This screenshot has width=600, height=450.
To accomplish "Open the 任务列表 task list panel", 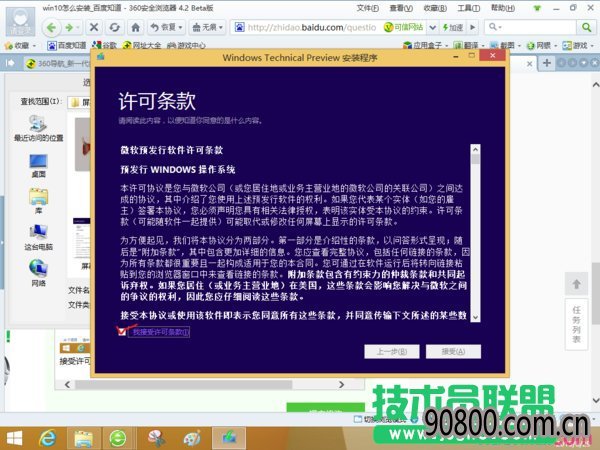I will point(576,324).
